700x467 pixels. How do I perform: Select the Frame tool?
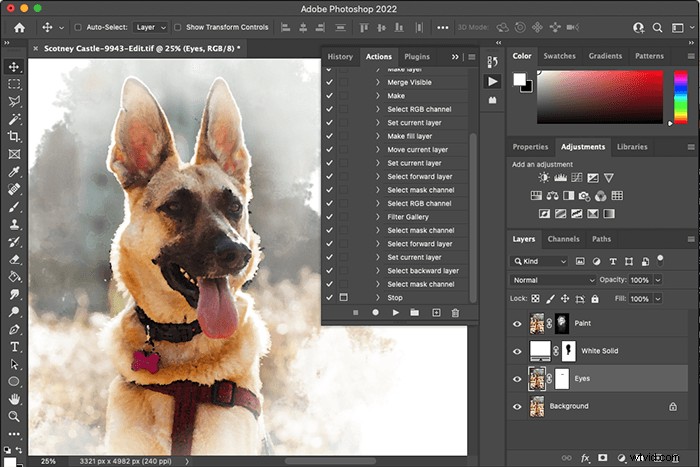click(x=14, y=154)
